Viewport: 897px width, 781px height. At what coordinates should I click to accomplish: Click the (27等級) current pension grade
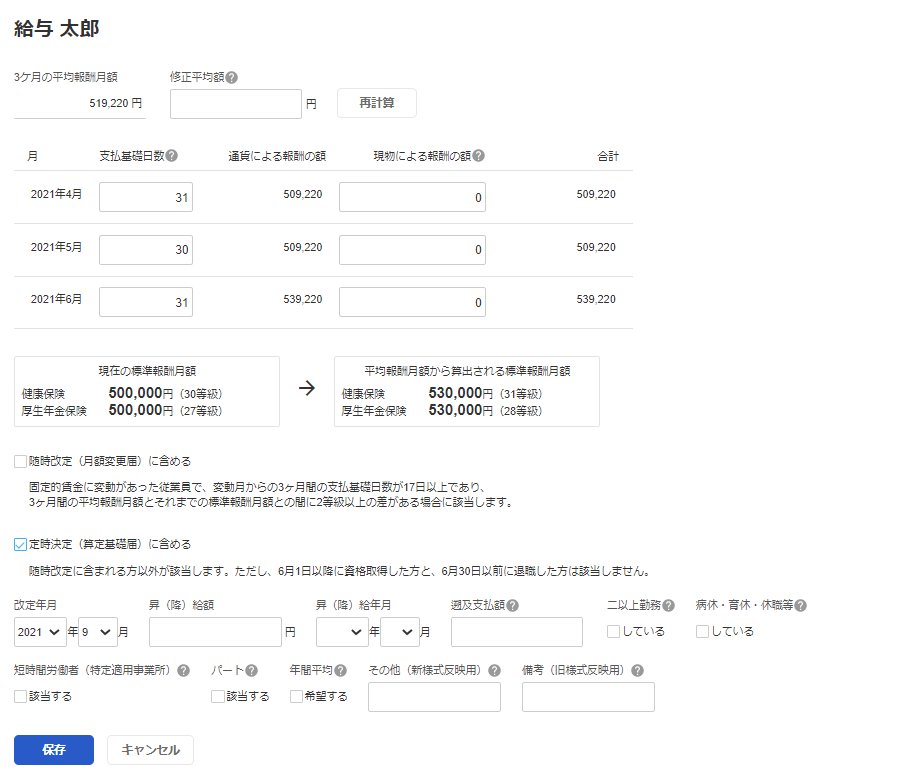tap(201, 411)
